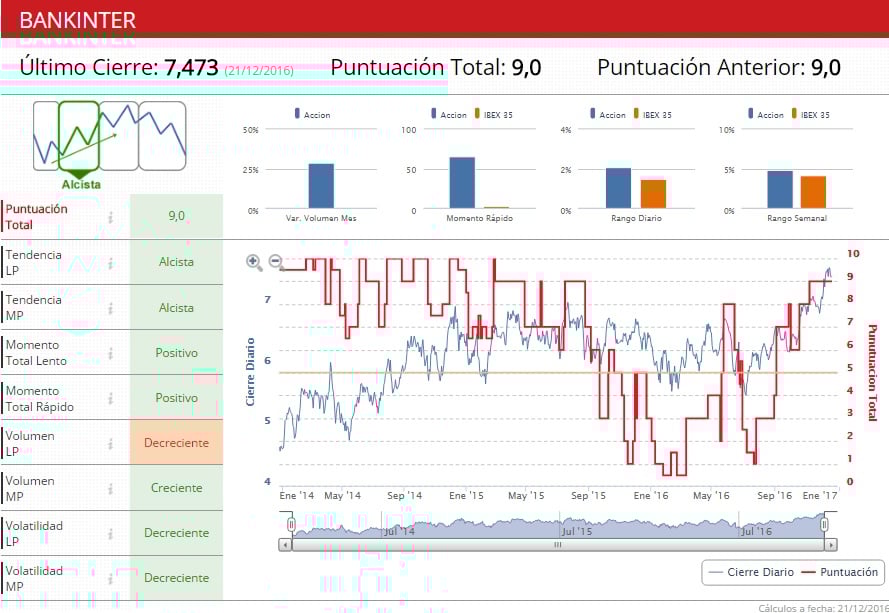Click the Rango Diario chart label
Screen dimensions: 889x613
636,218
